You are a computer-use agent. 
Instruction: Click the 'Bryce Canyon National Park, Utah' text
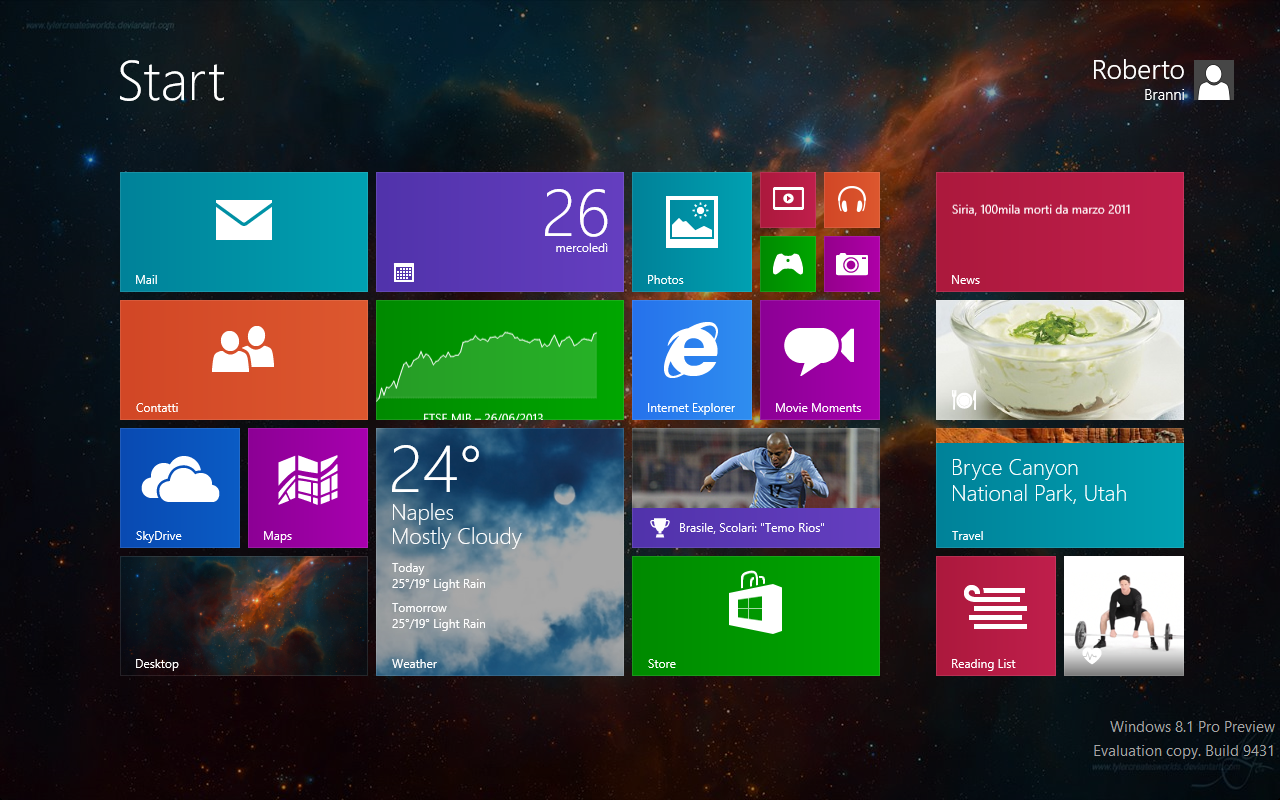pos(1039,481)
